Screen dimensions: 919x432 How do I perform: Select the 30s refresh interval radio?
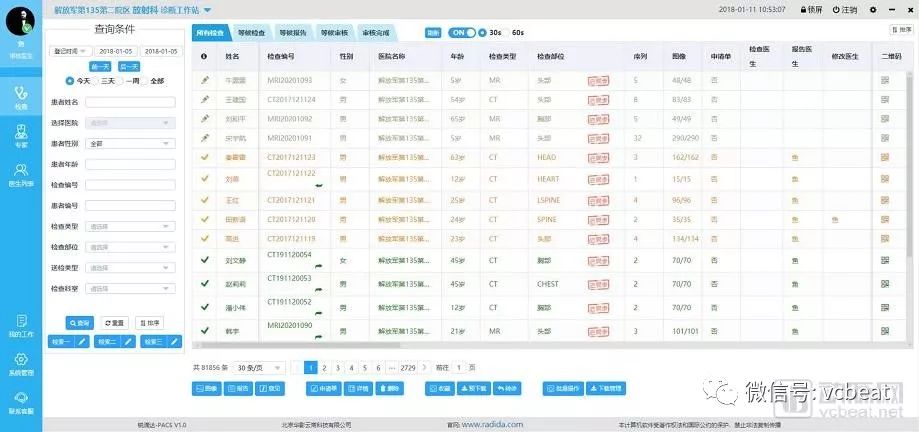click(482, 33)
